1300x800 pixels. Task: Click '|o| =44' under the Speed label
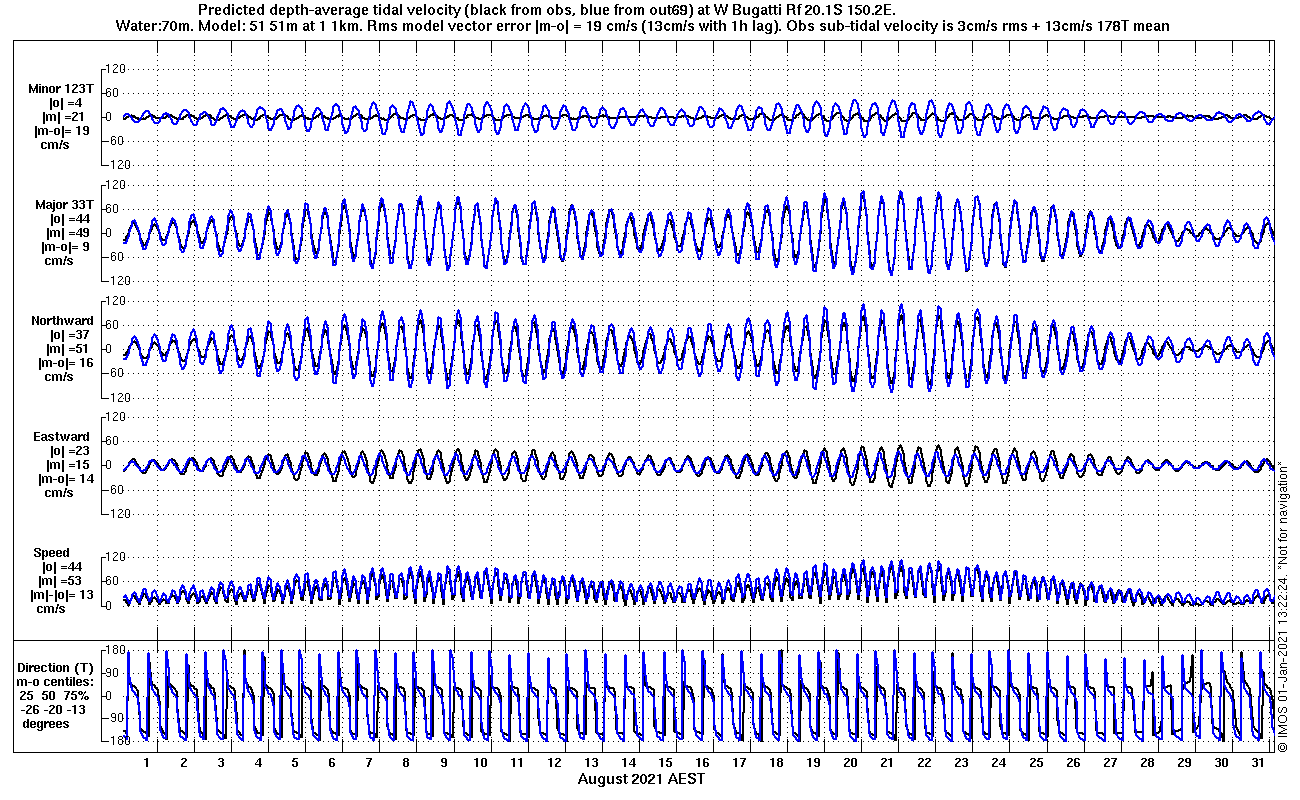coord(62,567)
